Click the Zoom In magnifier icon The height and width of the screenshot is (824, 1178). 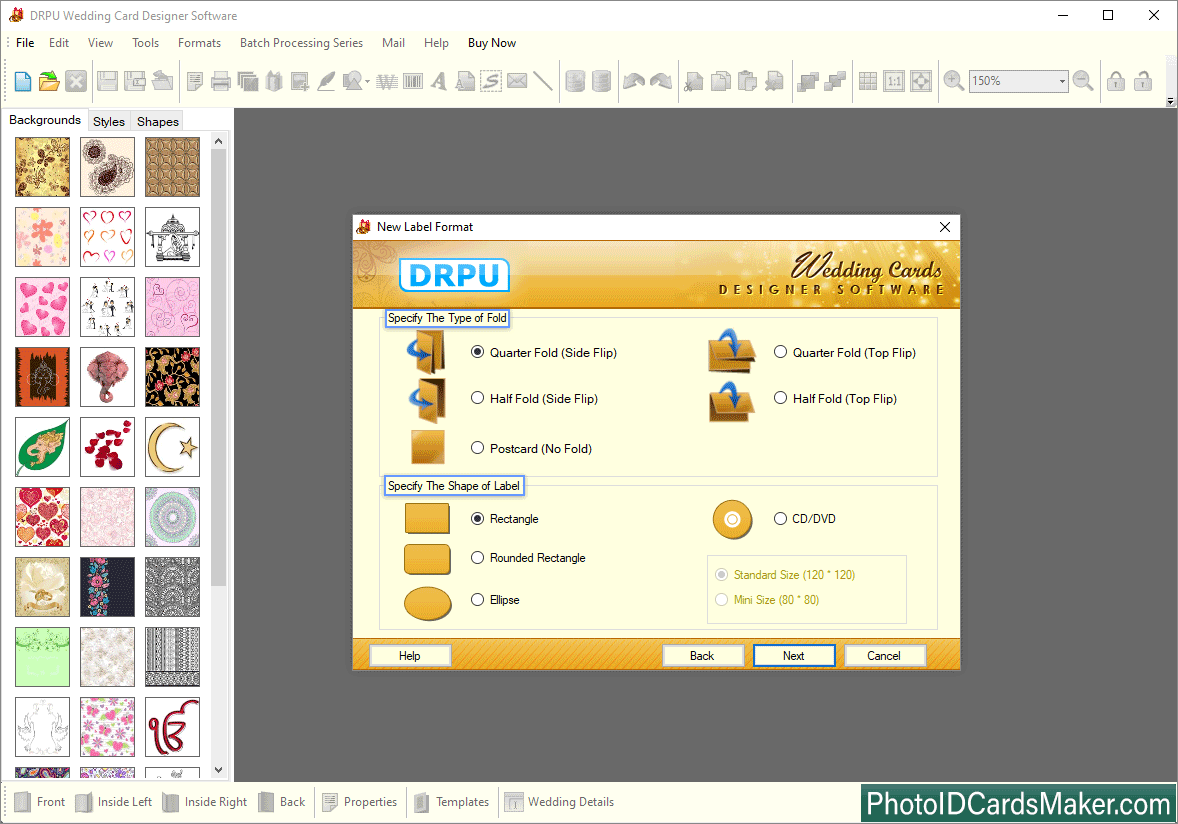click(x=953, y=81)
